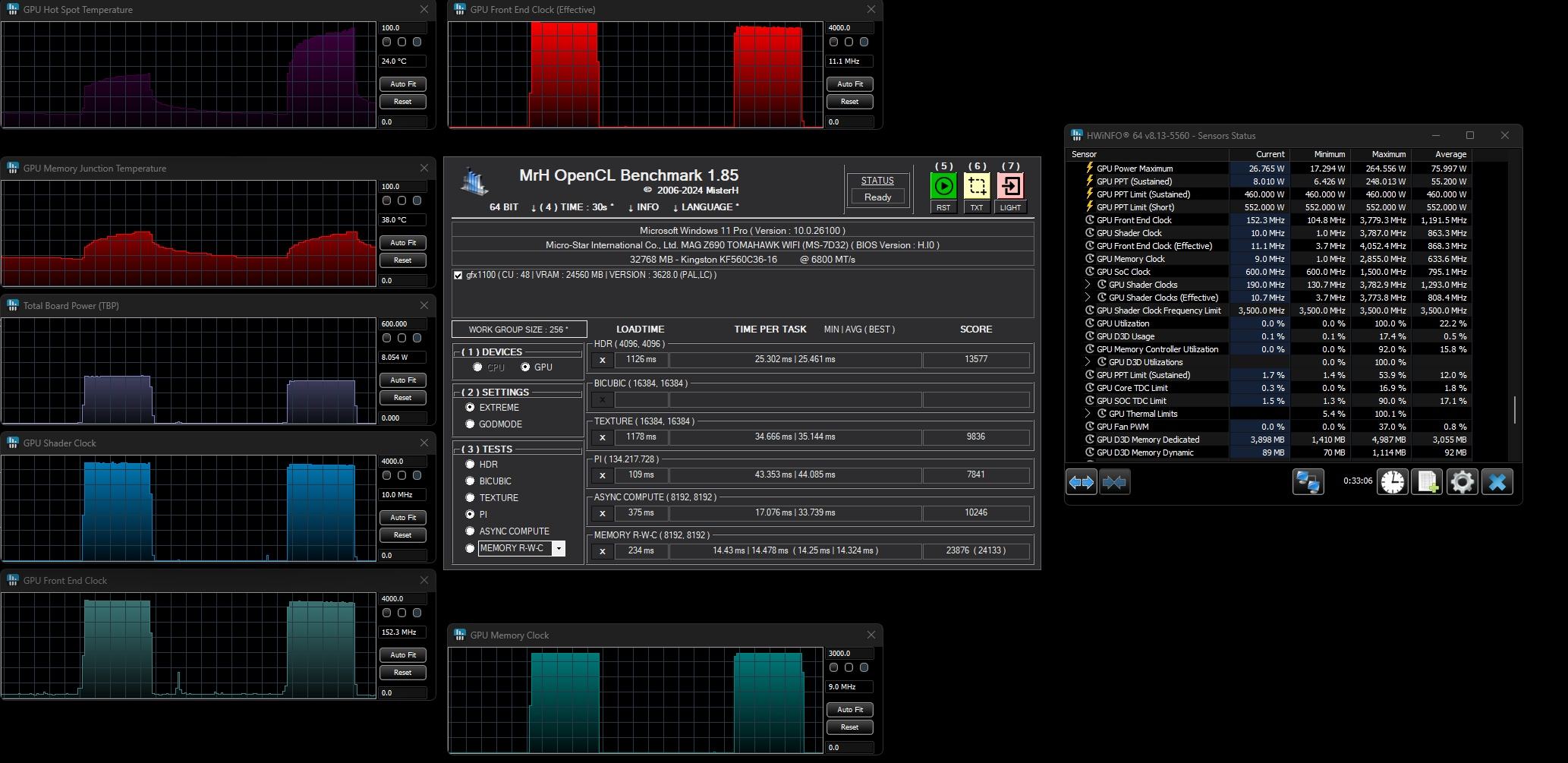
Task: Click the log file icon with green plus
Action: point(1427,482)
